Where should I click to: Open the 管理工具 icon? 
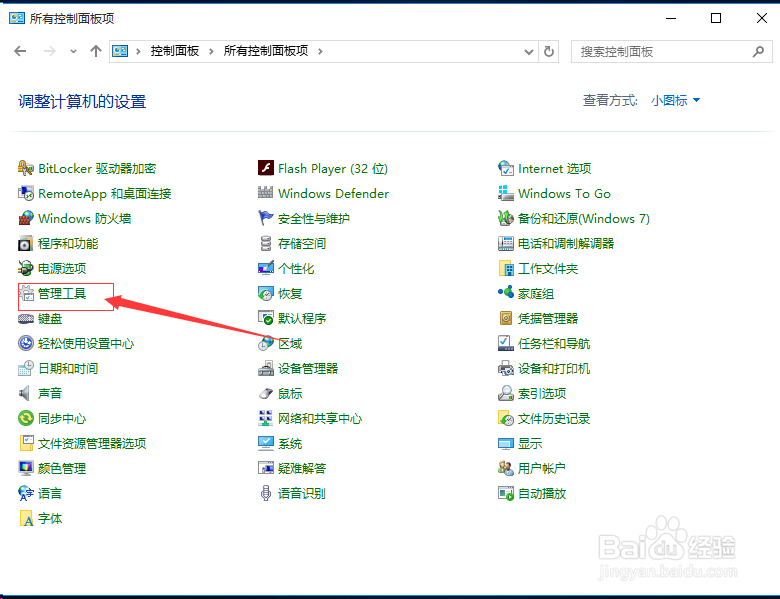[x=25, y=294]
